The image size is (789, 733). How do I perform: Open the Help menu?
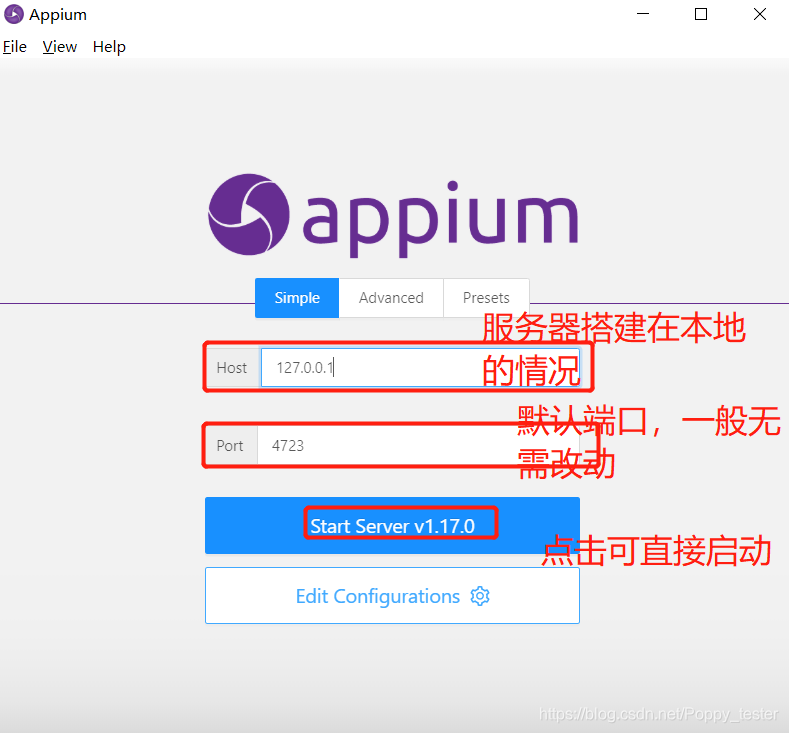coord(109,47)
